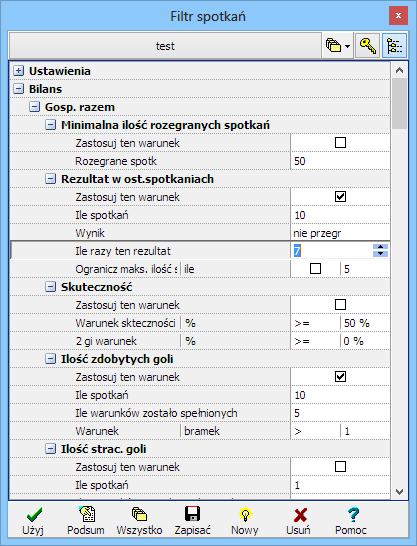Open the Podsum summary icon
The height and width of the screenshot is (546, 417).
86,521
